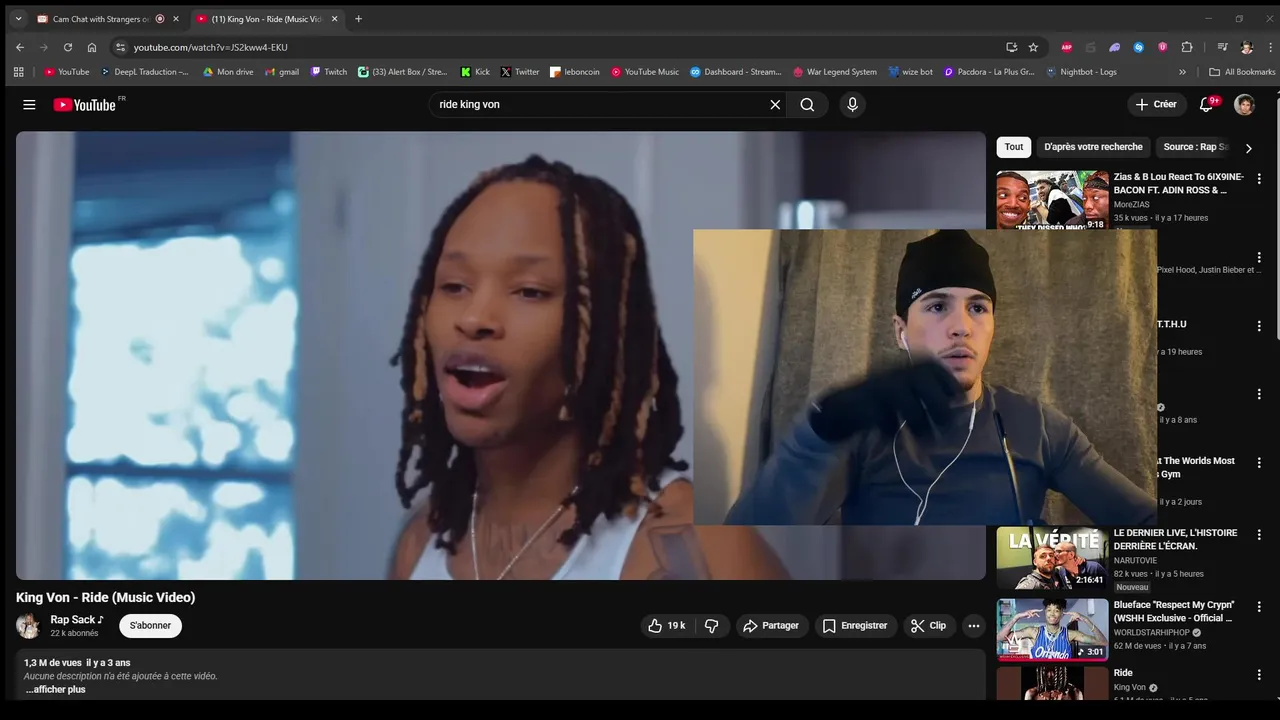Open options for Blueface video

(x=1259, y=607)
